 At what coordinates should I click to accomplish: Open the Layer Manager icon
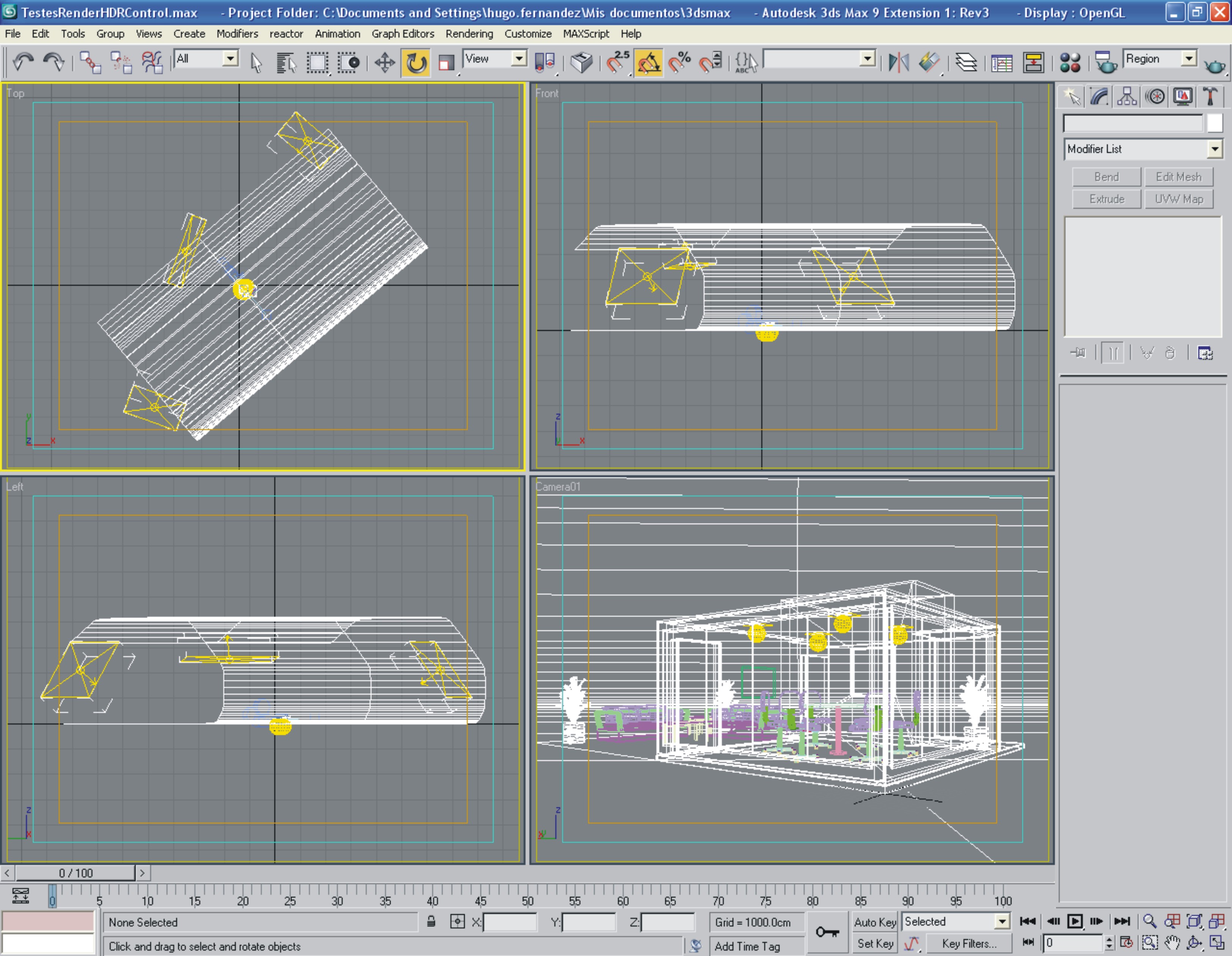coord(966,62)
